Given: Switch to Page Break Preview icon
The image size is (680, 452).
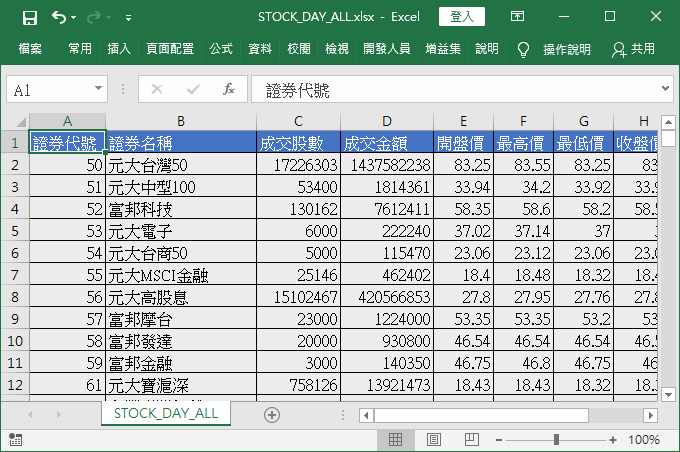Looking at the screenshot, I should 471,440.
